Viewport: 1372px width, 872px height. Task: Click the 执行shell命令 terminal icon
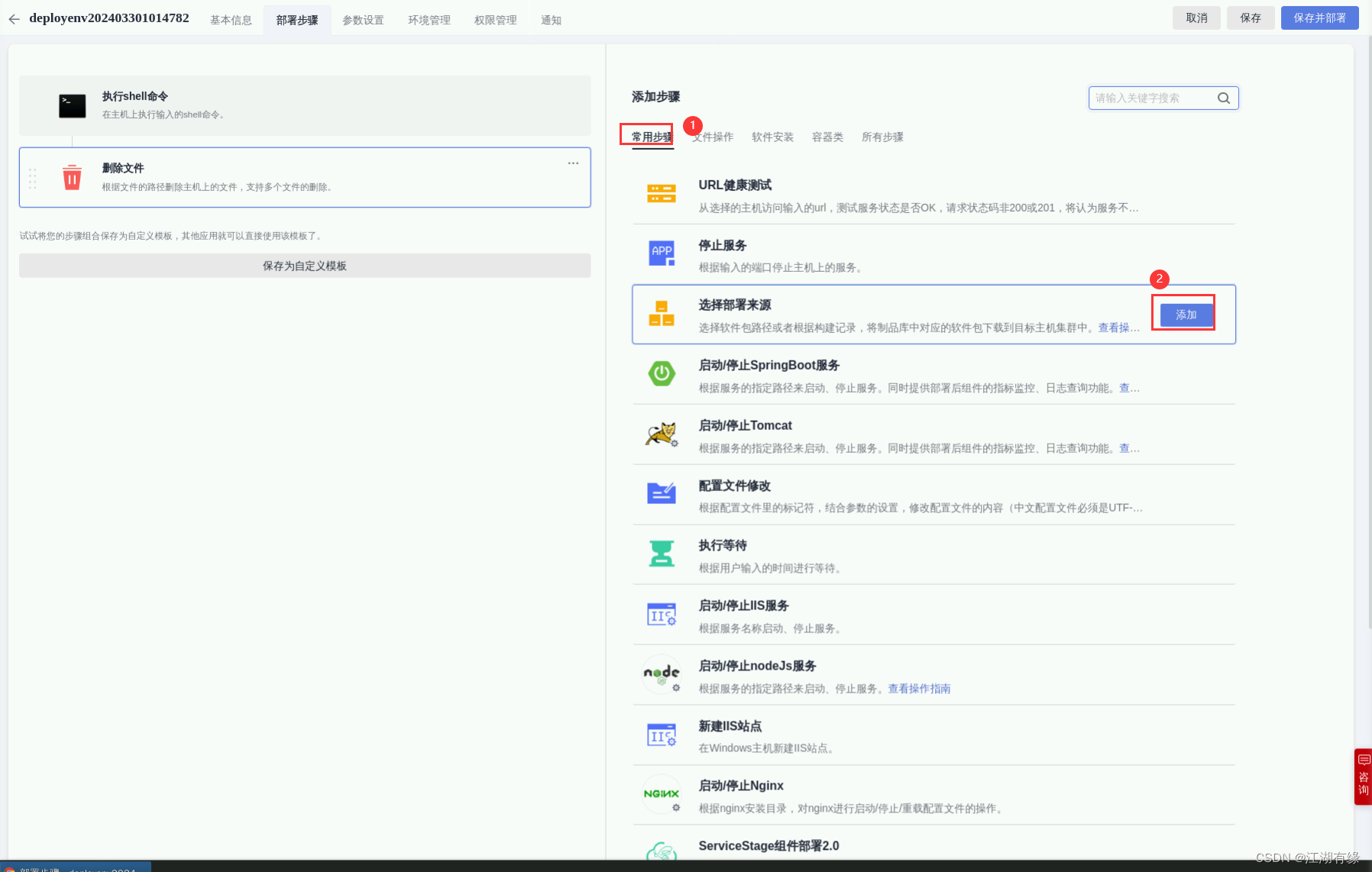point(72,106)
